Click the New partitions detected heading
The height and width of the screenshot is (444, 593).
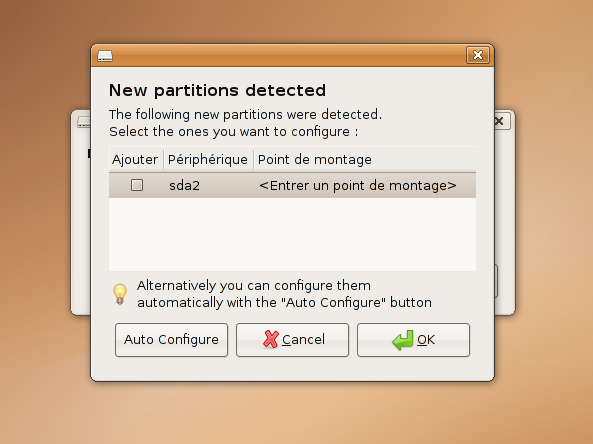(217, 90)
